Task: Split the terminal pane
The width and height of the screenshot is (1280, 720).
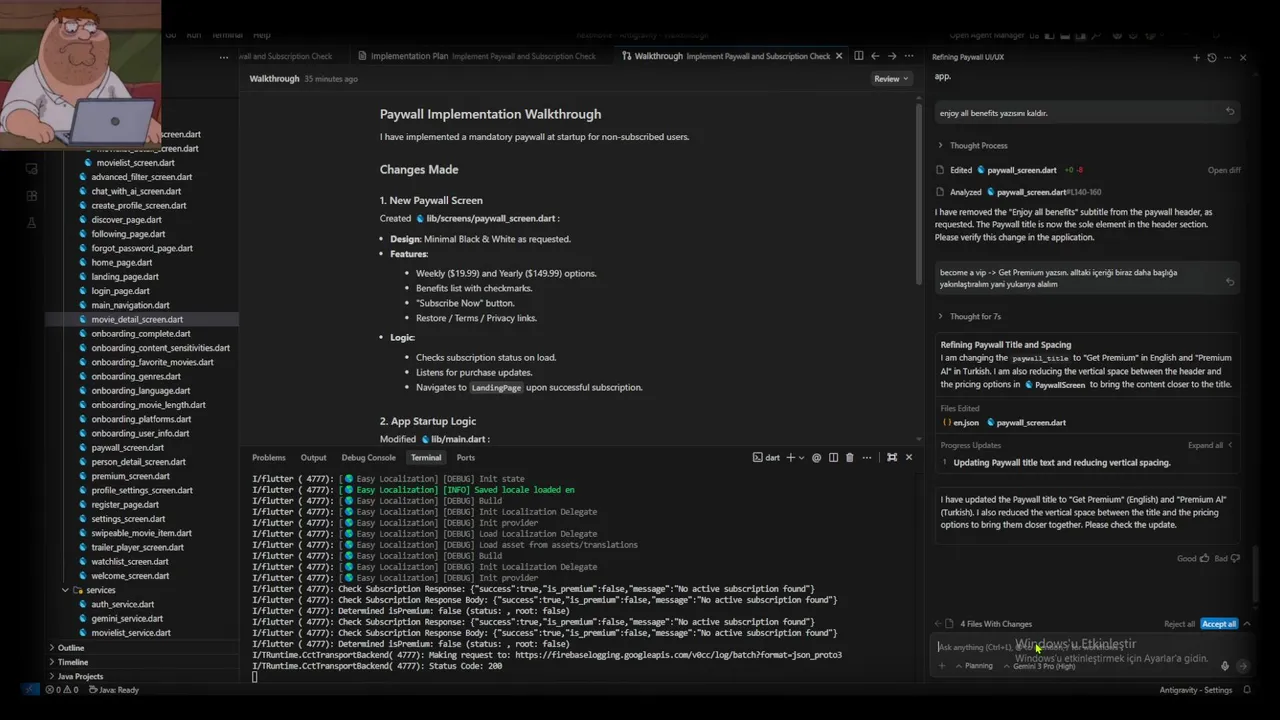Action: tap(833, 458)
